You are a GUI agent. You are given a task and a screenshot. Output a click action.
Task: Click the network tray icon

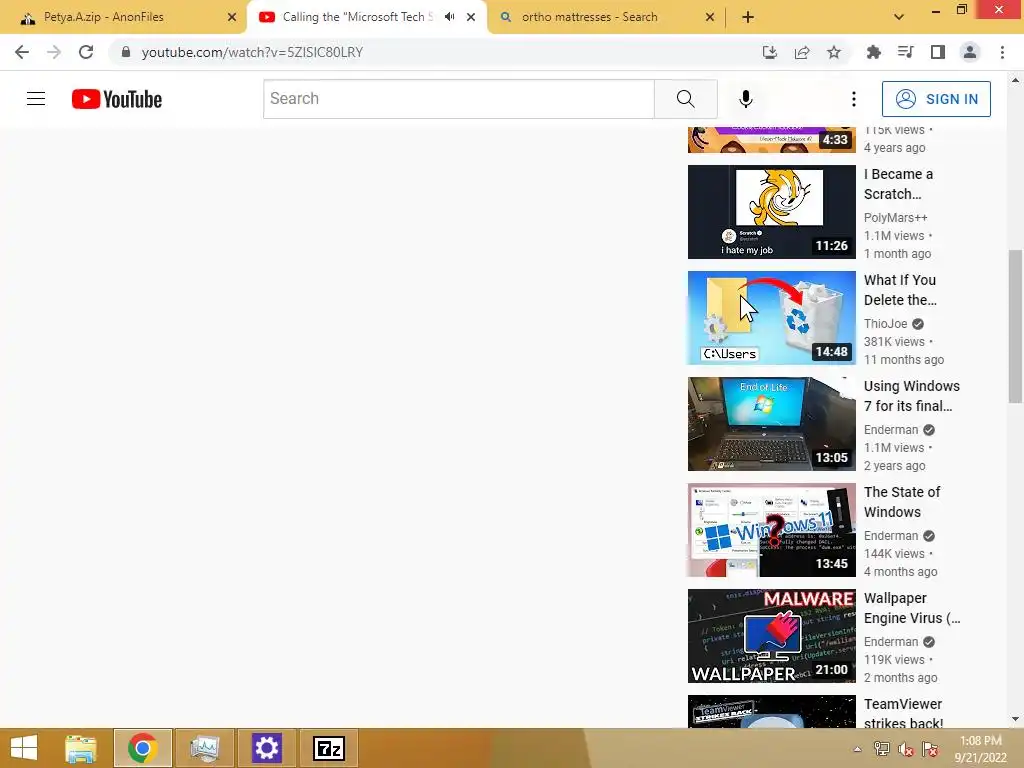coord(882,749)
